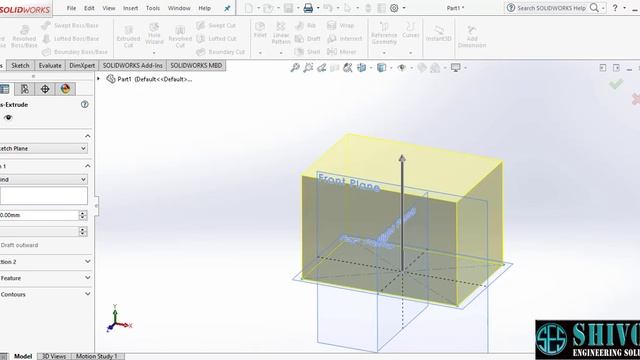Toggle the Instant3D tool
The width and height of the screenshot is (640, 360).
tap(438, 33)
